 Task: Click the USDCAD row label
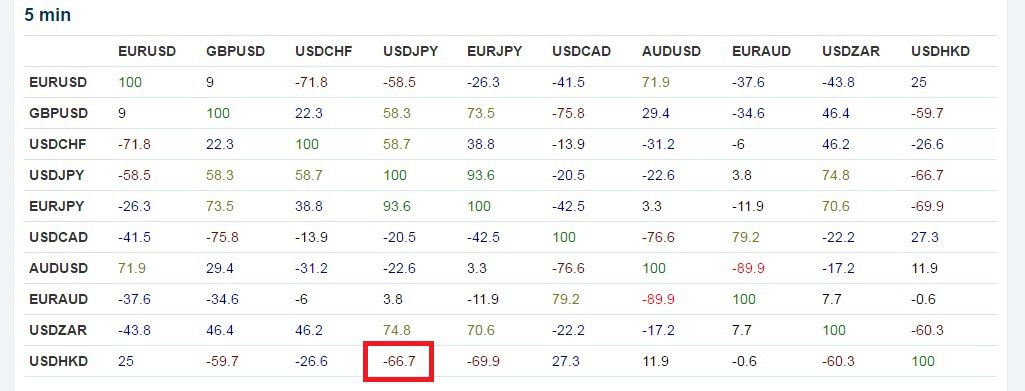click(x=58, y=237)
